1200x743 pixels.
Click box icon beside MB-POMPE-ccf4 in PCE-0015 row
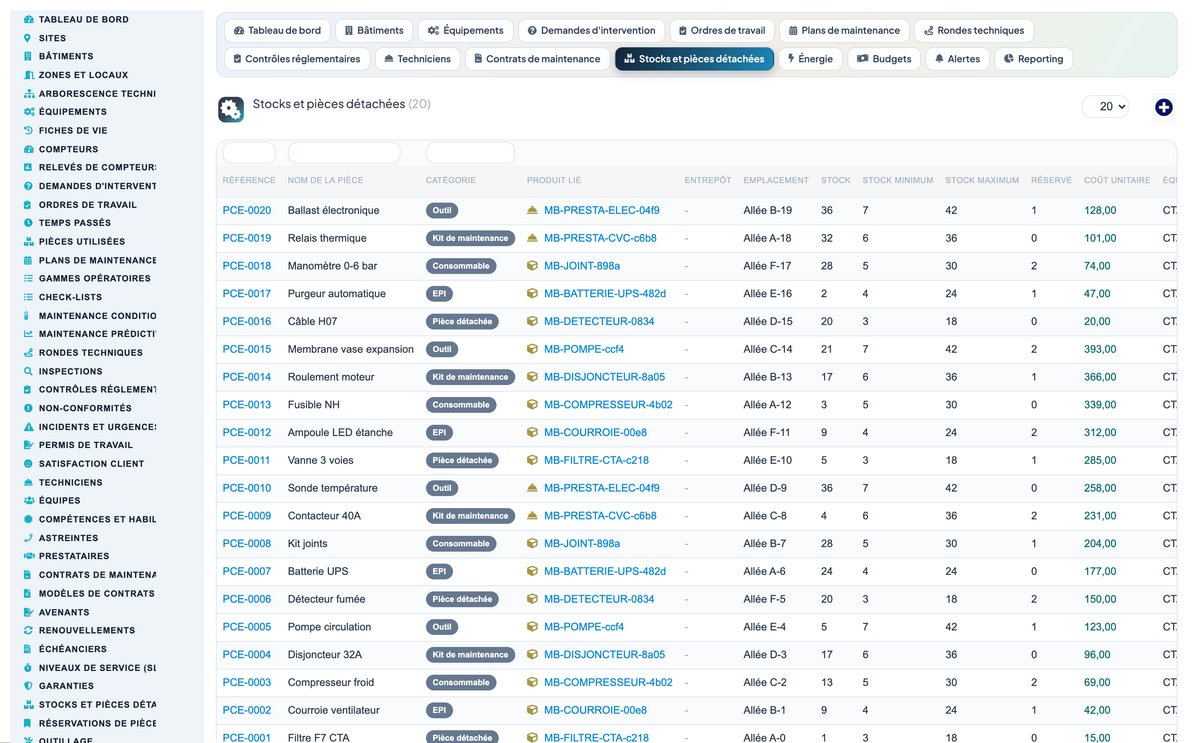[x=532, y=350]
